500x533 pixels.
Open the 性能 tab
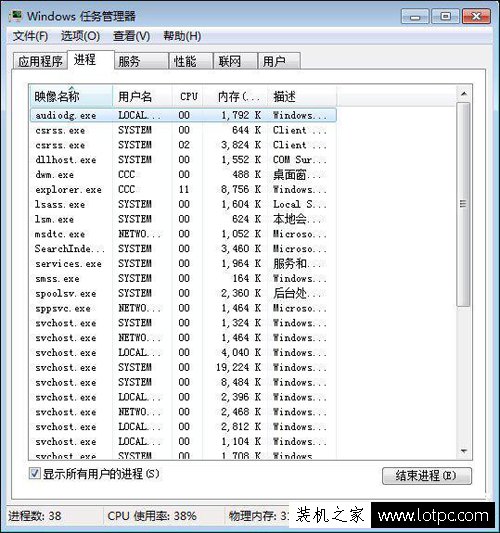coord(191,62)
